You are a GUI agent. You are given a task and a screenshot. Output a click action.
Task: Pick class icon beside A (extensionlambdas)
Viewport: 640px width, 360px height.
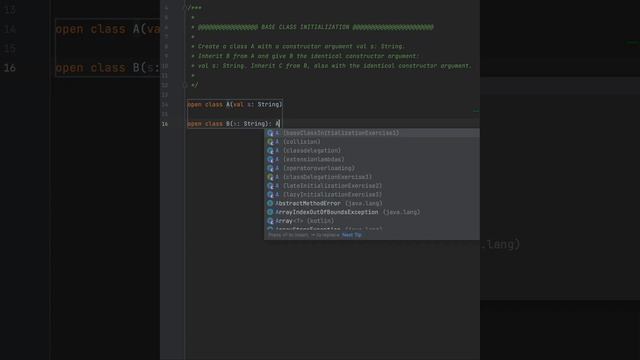270,160
